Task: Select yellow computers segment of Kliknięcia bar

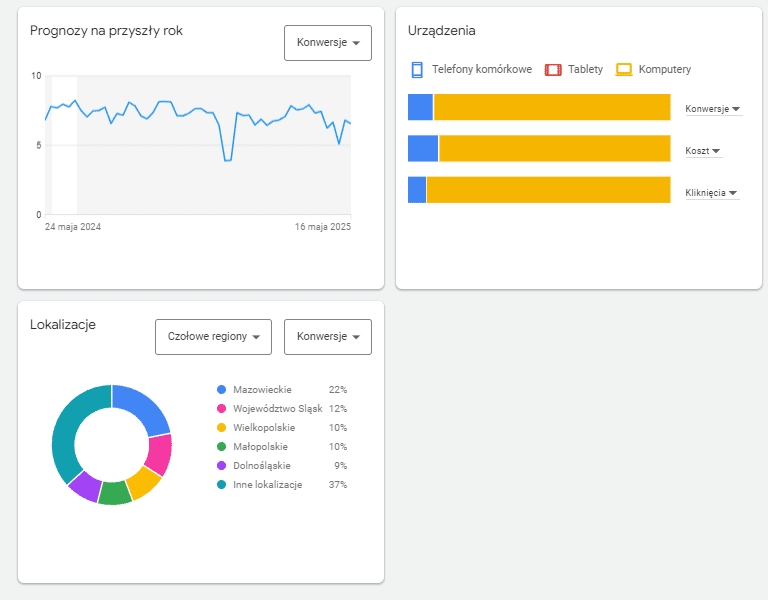Action: 549,190
